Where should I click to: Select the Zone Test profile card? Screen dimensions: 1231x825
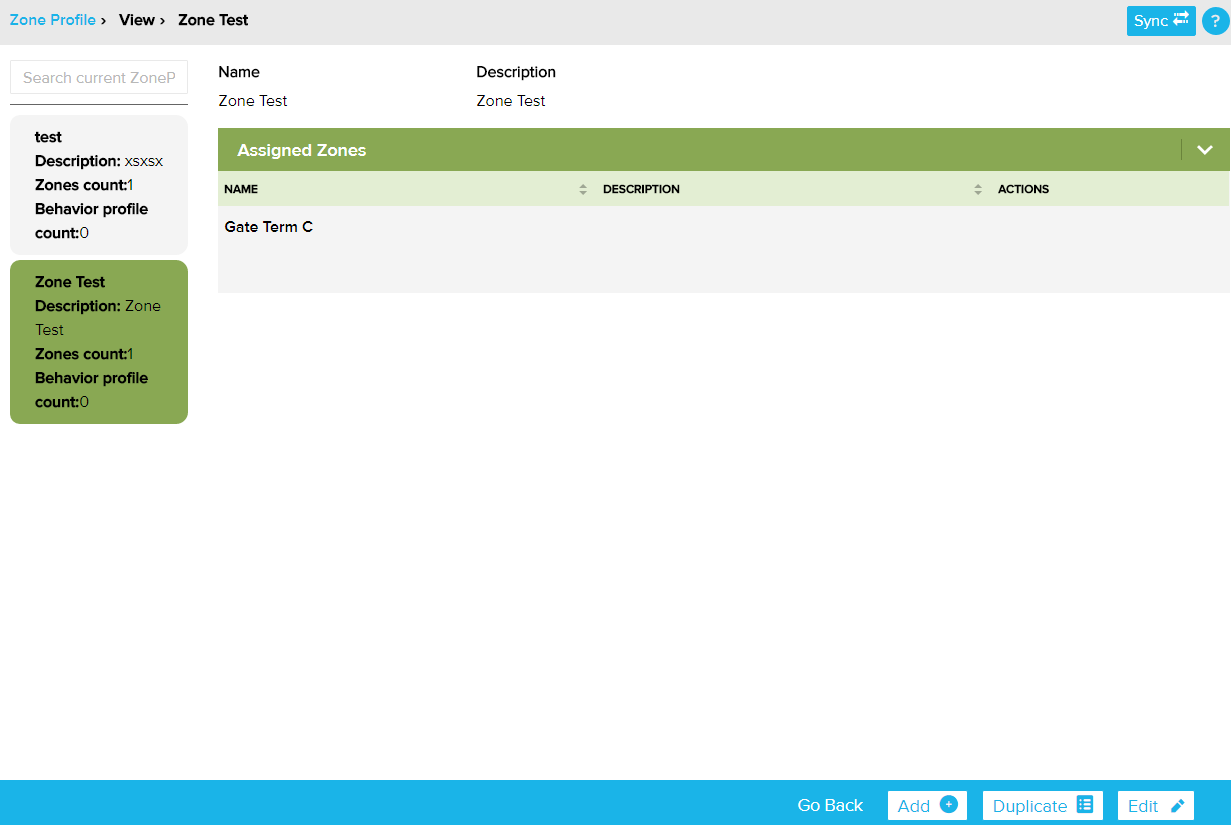click(98, 341)
